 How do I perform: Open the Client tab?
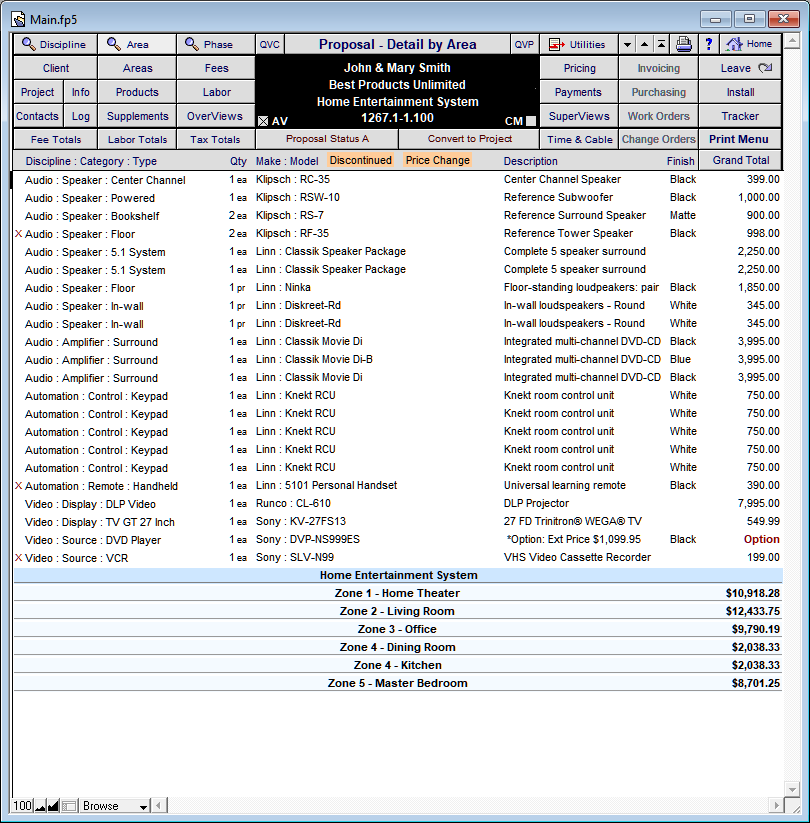click(56, 68)
